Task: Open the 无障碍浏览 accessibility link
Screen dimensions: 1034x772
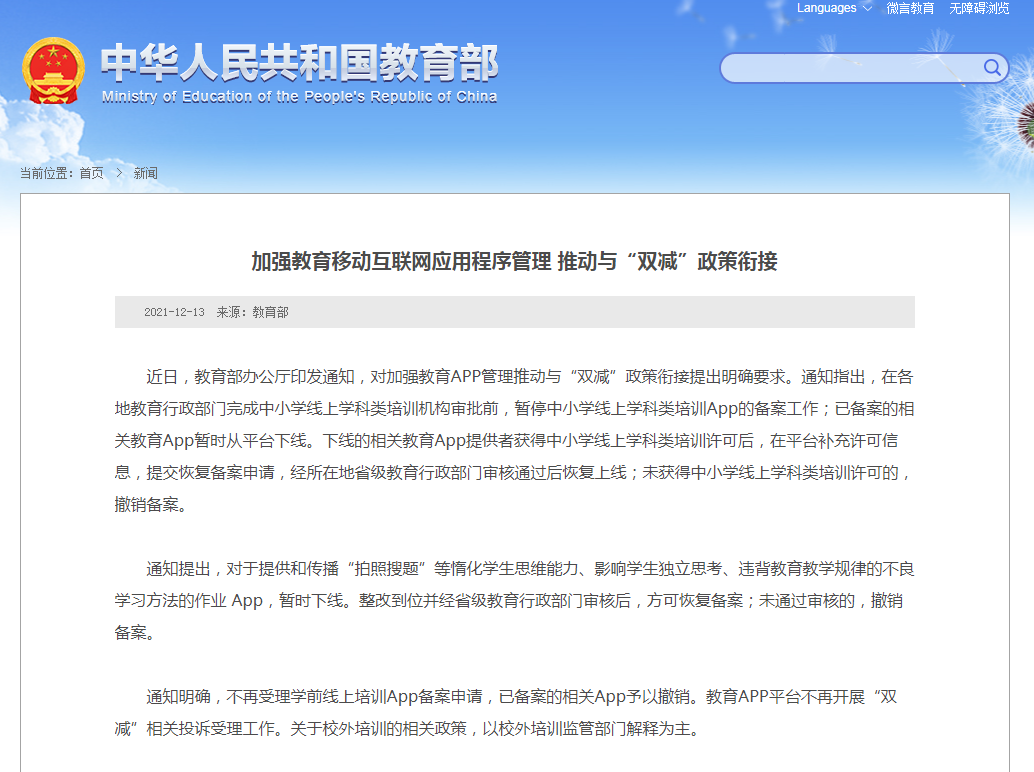Action: point(979,8)
